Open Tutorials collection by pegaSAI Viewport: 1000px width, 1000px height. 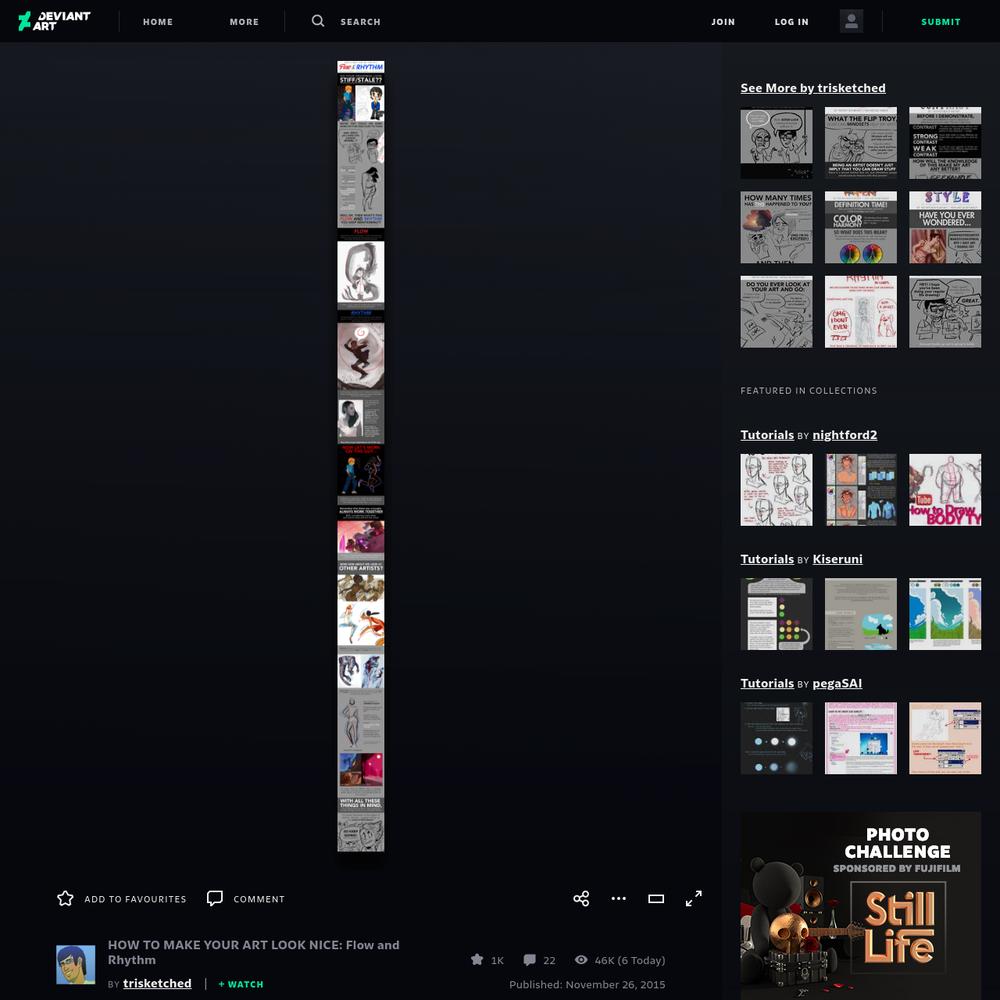767,684
